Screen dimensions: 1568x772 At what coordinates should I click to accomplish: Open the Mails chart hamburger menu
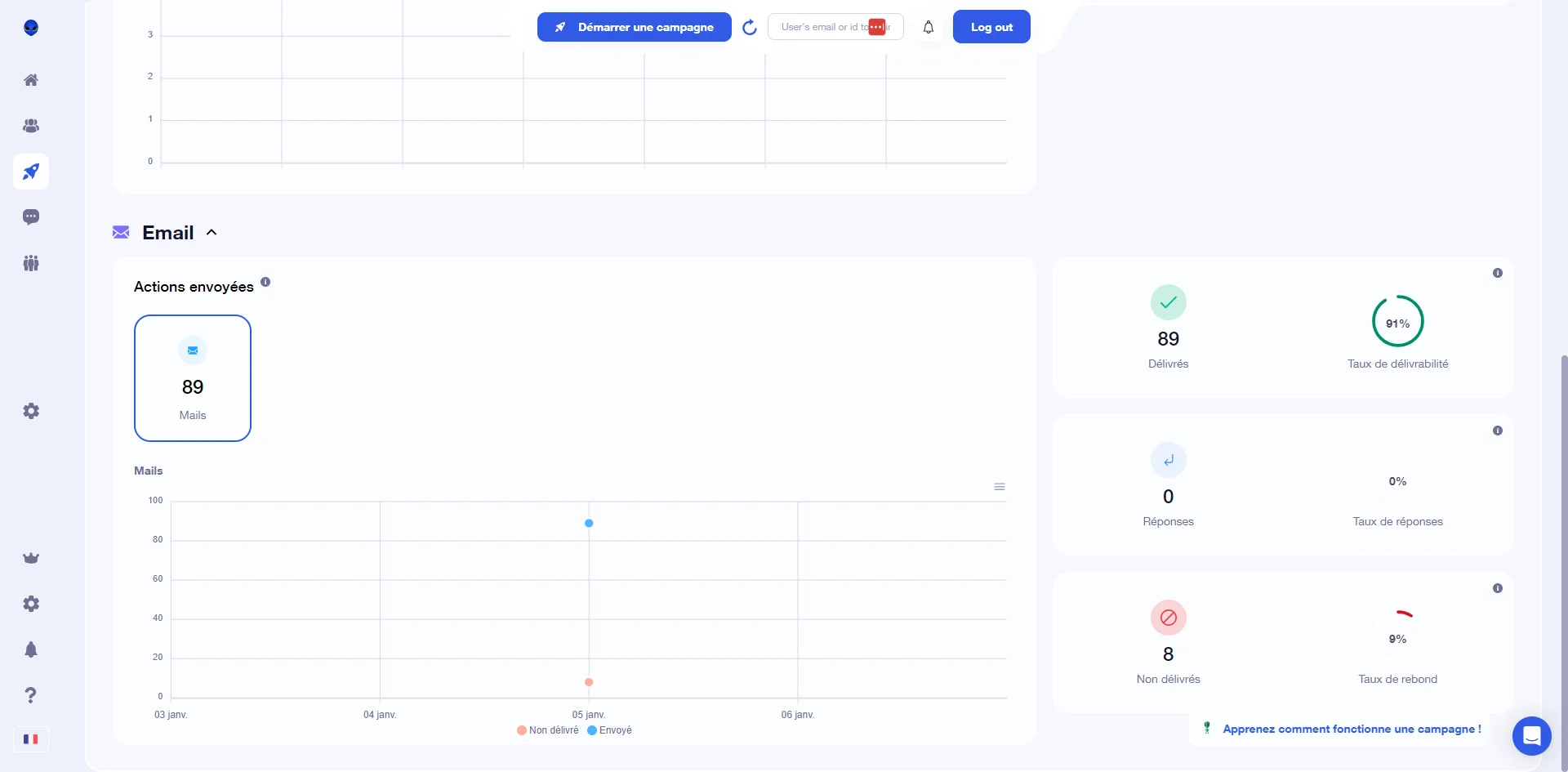pyautogui.click(x=1000, y=487)
